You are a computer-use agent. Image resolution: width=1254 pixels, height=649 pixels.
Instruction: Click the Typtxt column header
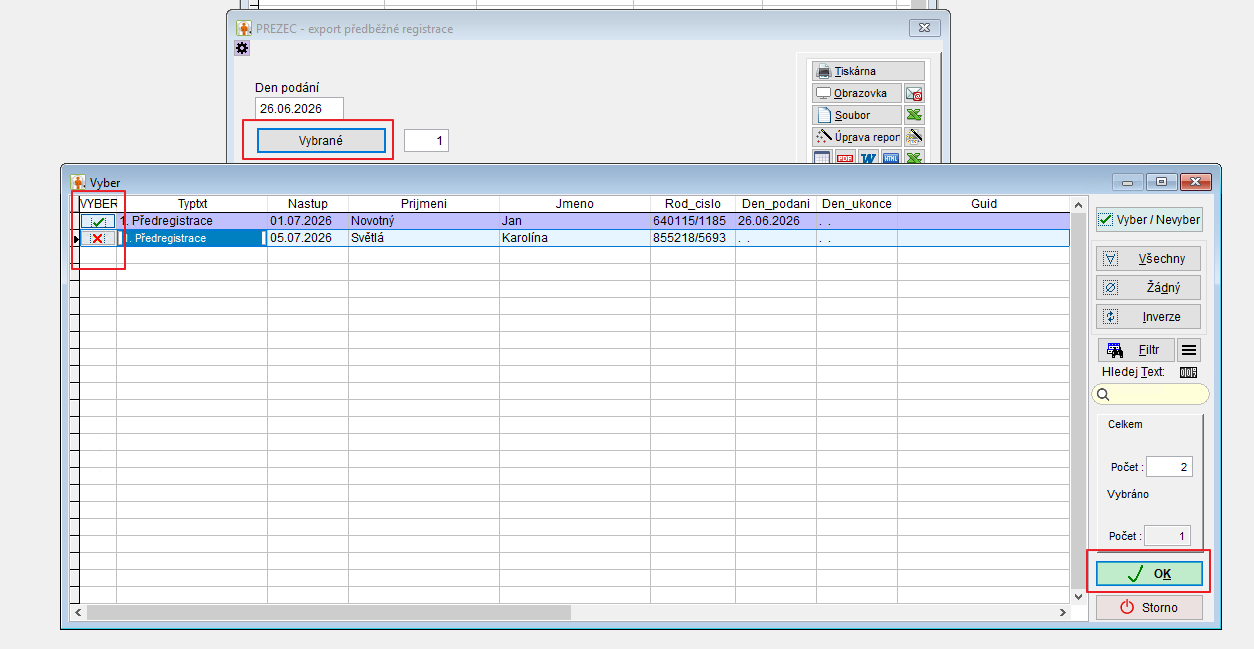192,204
